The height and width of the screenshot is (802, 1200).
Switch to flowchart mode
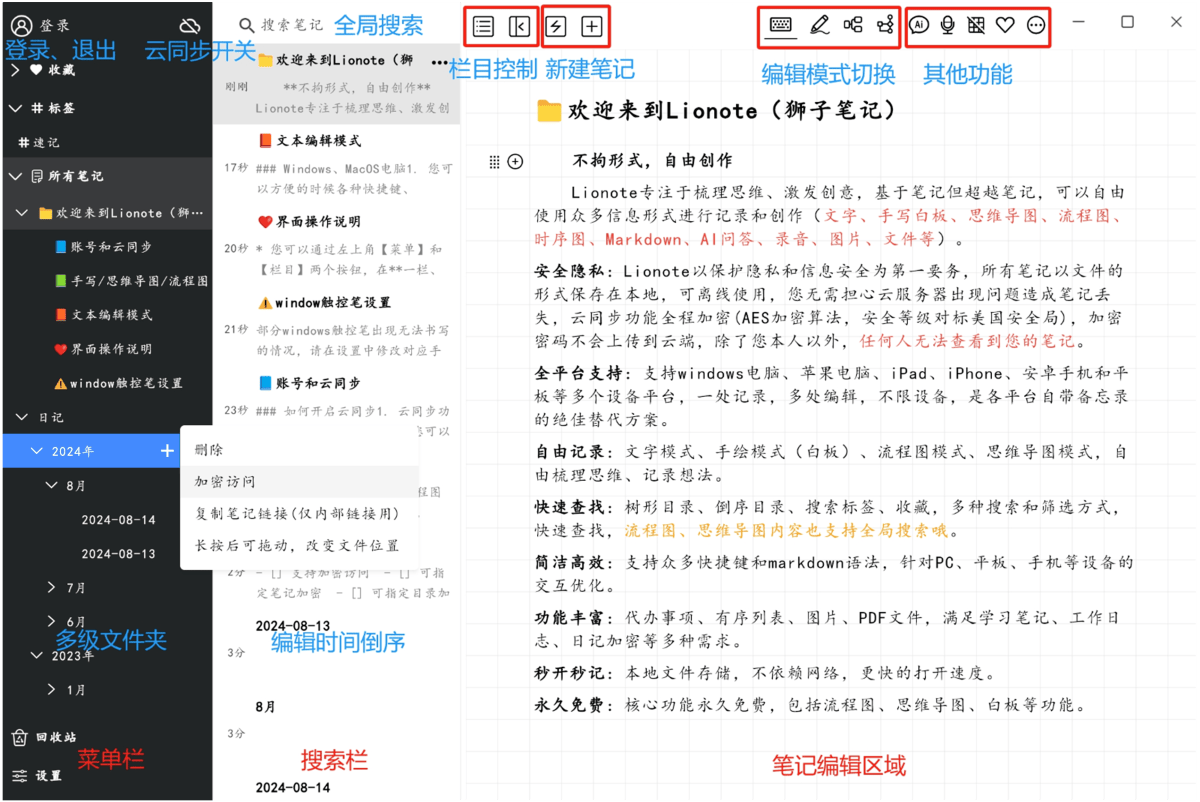pos(885,26)
